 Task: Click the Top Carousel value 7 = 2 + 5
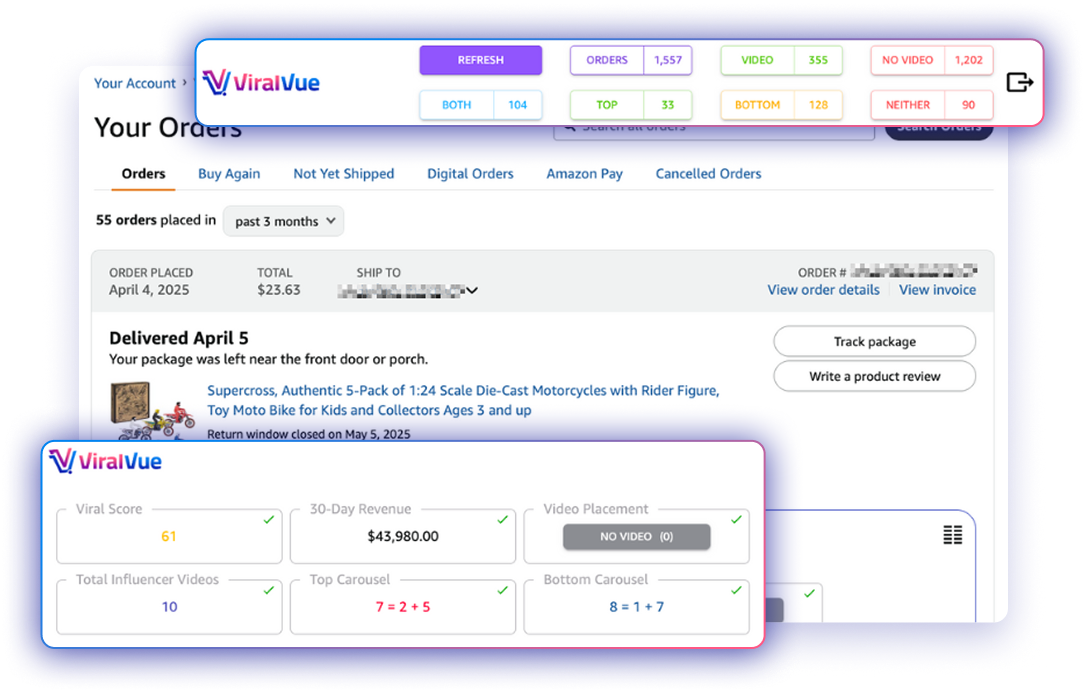click(x=403, y=607)
